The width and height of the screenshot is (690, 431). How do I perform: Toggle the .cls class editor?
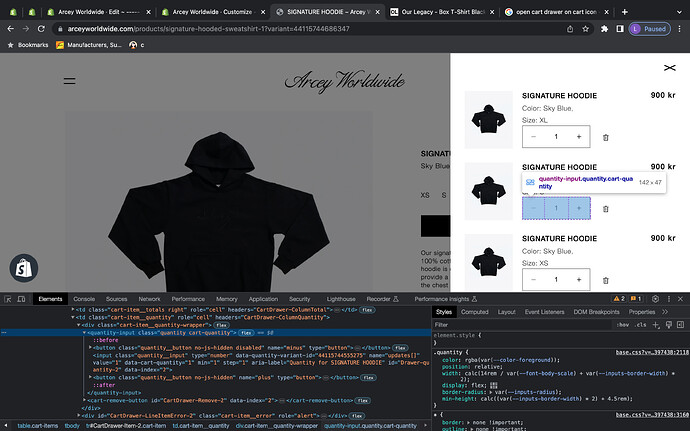tap(641, 324)
